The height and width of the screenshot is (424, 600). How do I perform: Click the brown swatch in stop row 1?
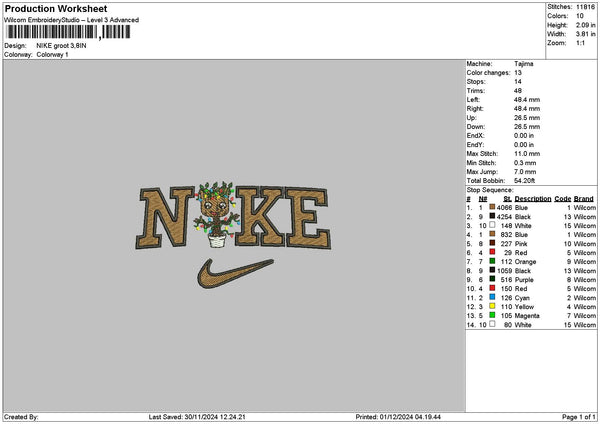click(492, 207)
